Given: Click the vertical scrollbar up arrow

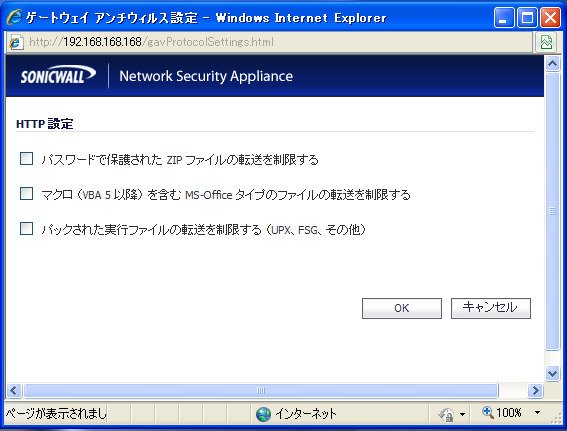Looking at the screenshot, I should point(553,64).
